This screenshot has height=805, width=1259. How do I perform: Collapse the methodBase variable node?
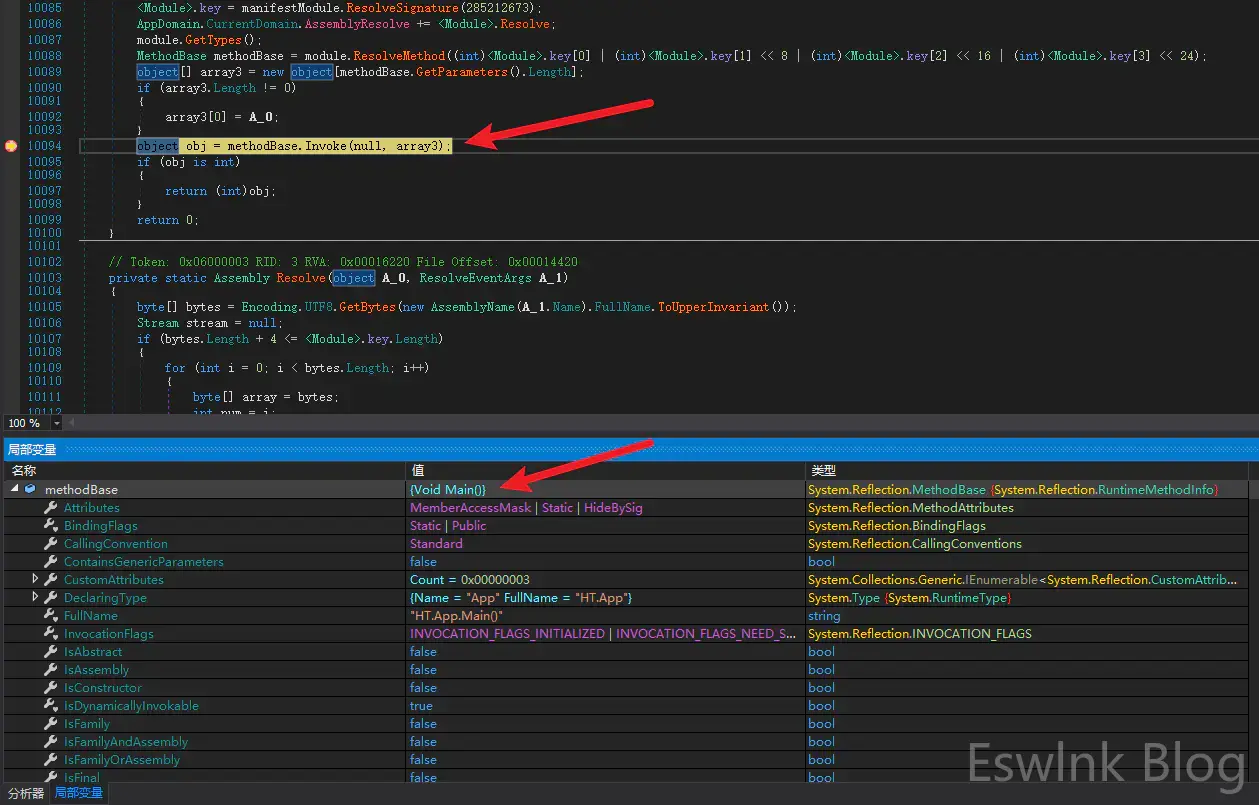pos(14,490)
